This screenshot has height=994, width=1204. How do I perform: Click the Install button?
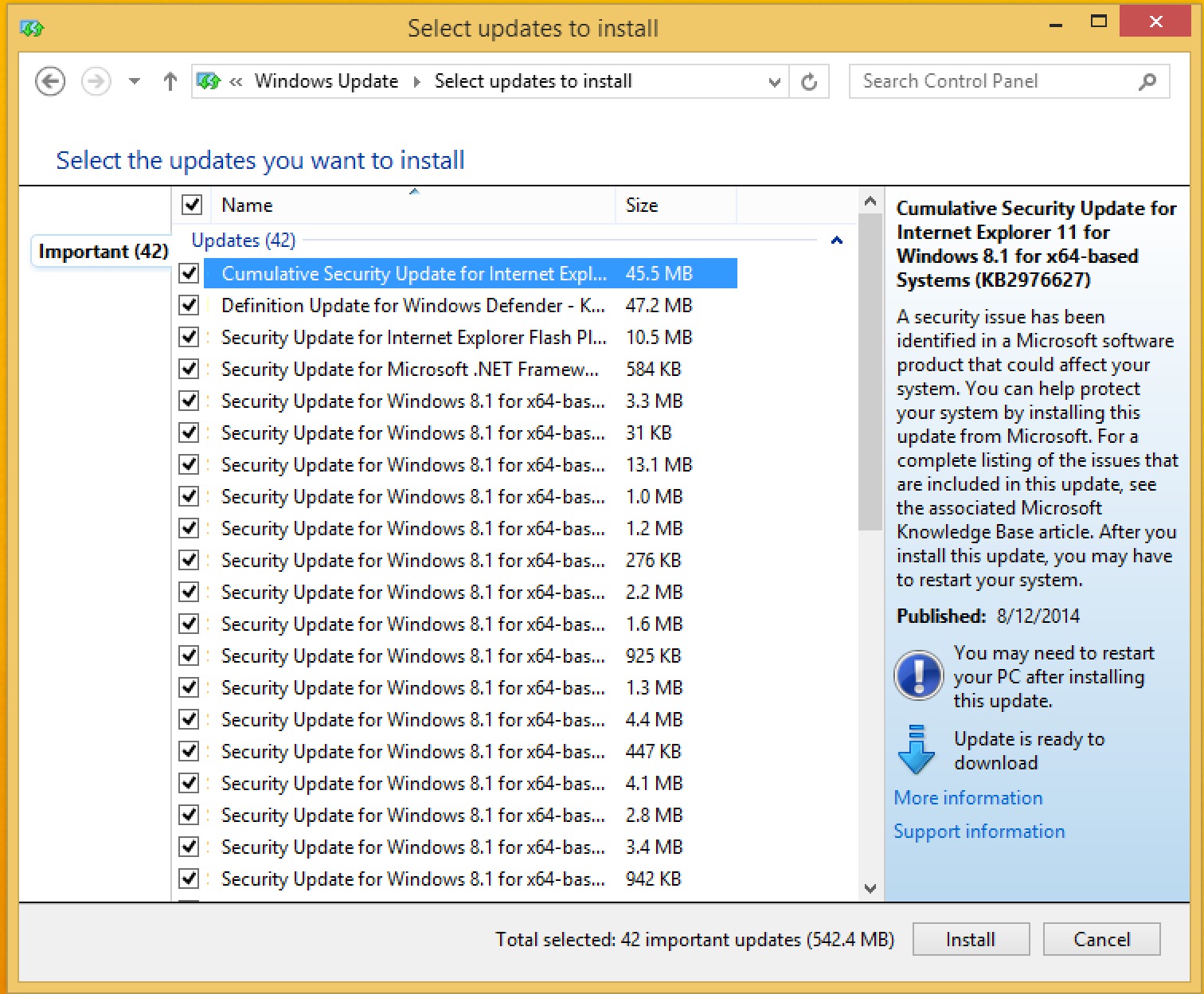pos(970,939)
